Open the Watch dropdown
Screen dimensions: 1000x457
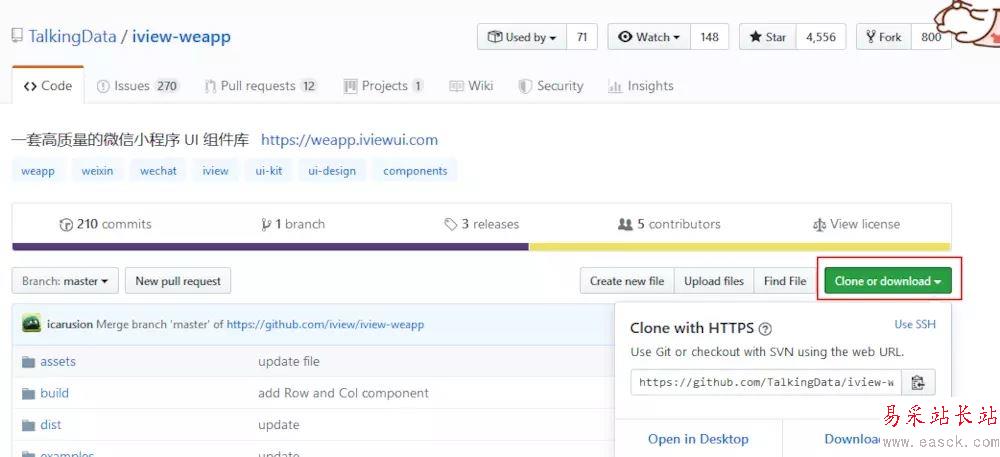pos(649,37)
